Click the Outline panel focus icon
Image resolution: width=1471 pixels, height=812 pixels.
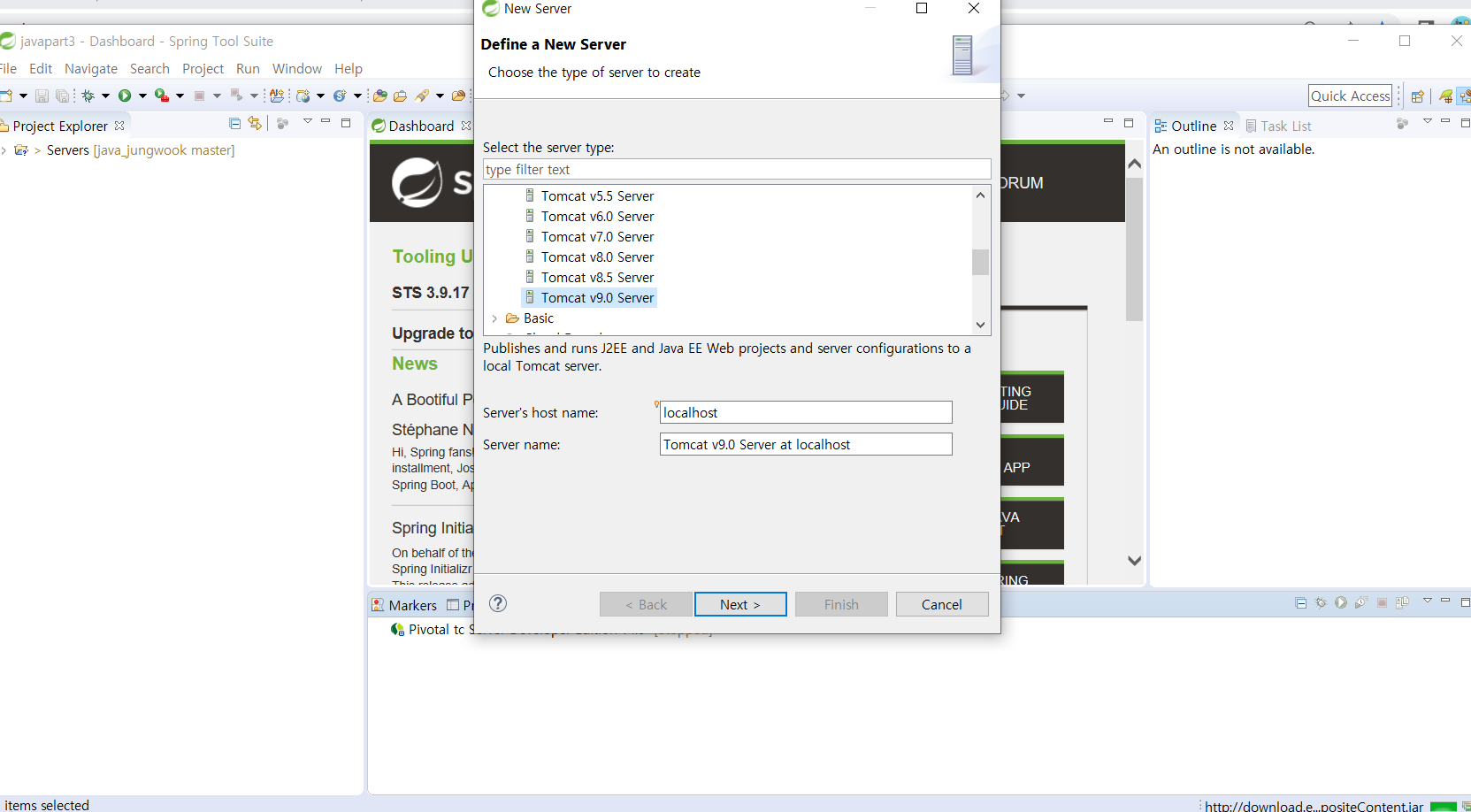(1402, 124)
